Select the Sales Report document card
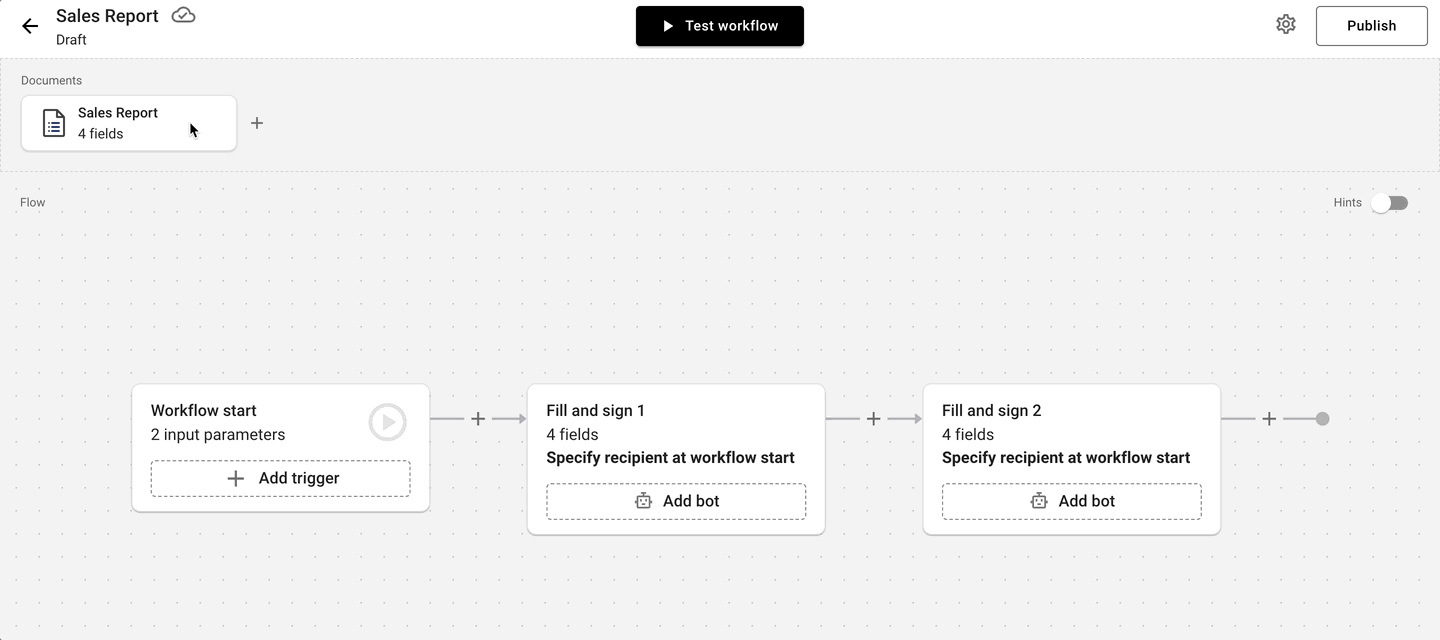The image size is (1440, 640). point(128,122)
